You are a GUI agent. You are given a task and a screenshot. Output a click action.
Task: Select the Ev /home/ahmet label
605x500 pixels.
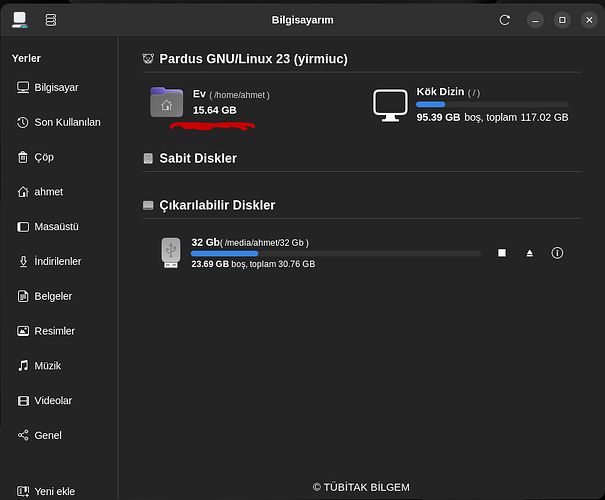pos(231,95)
